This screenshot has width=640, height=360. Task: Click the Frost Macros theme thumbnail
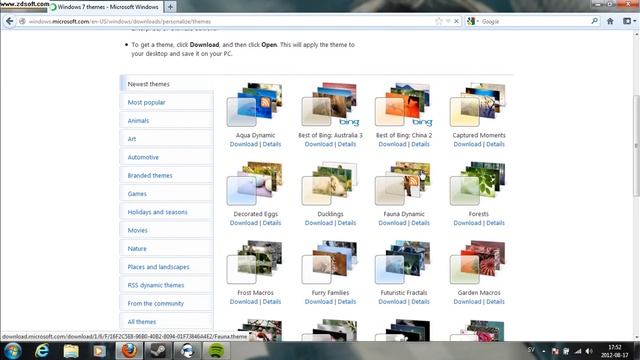(x=255, y=262)
